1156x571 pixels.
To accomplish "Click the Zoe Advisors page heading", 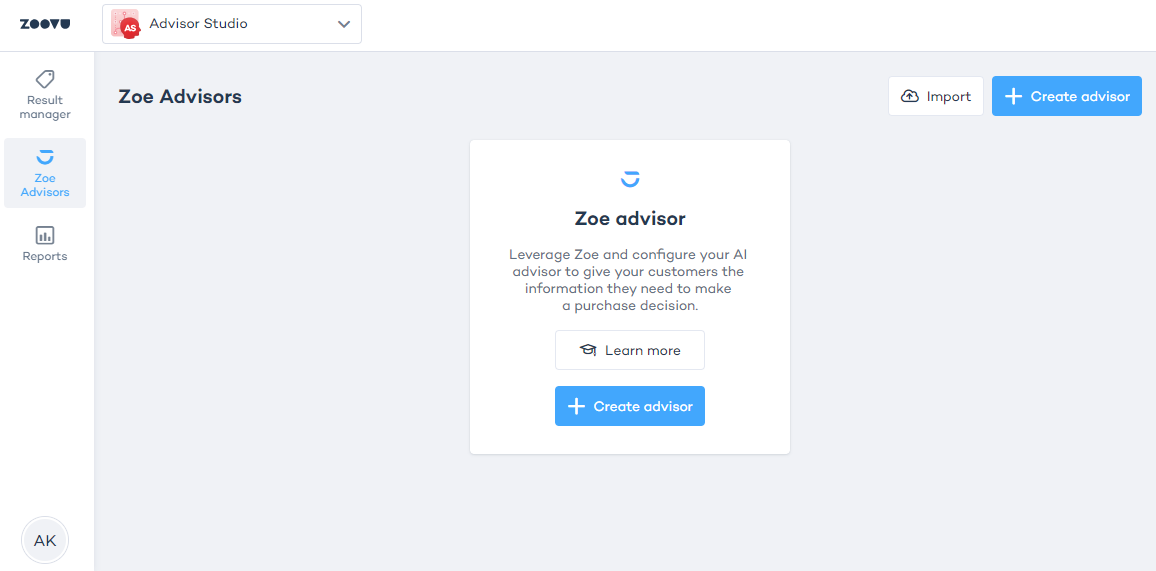I will point(180,97).
